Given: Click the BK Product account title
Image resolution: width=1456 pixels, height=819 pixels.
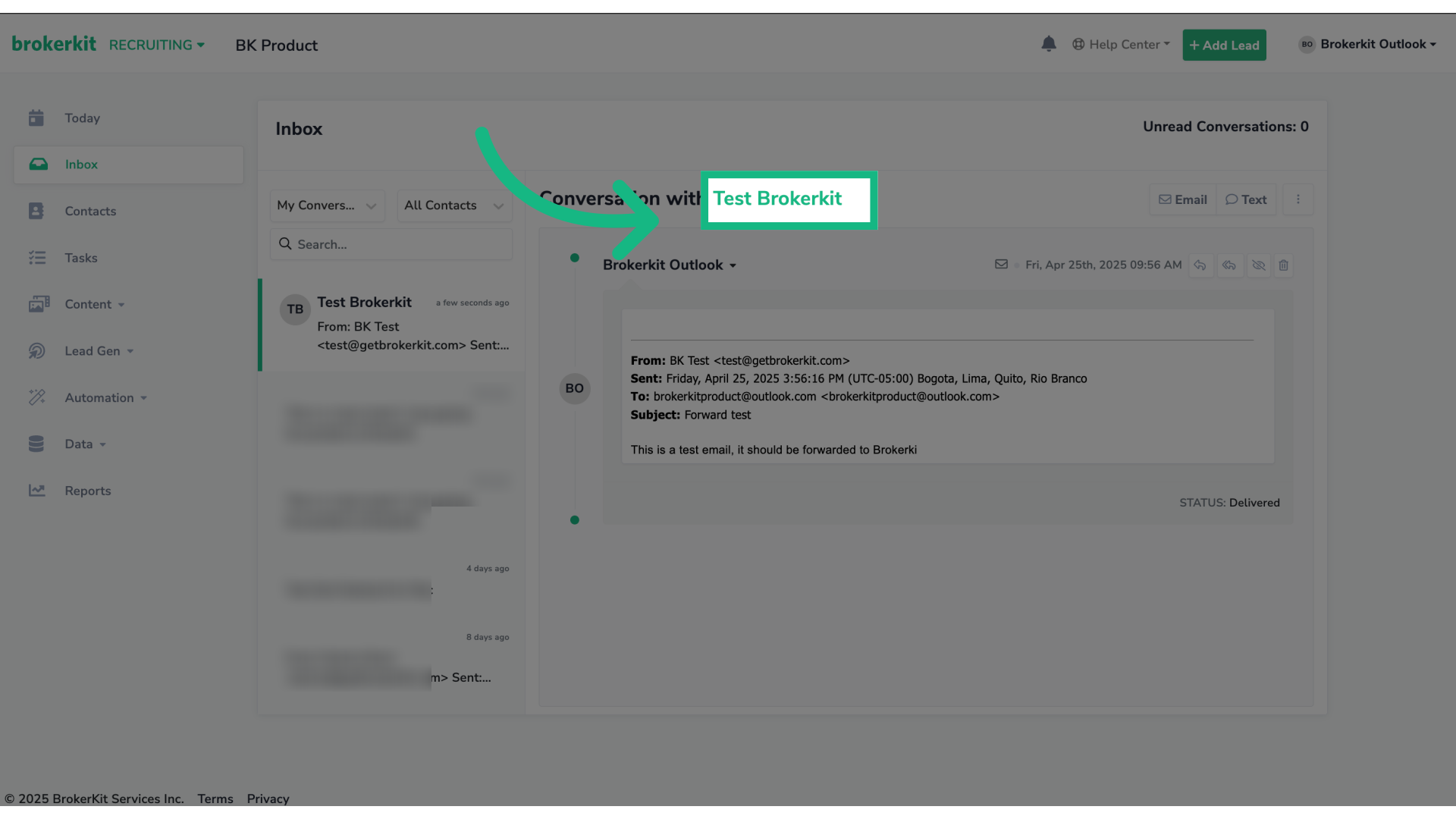Looking at the screenshot, I should click(x=277, y=45).
